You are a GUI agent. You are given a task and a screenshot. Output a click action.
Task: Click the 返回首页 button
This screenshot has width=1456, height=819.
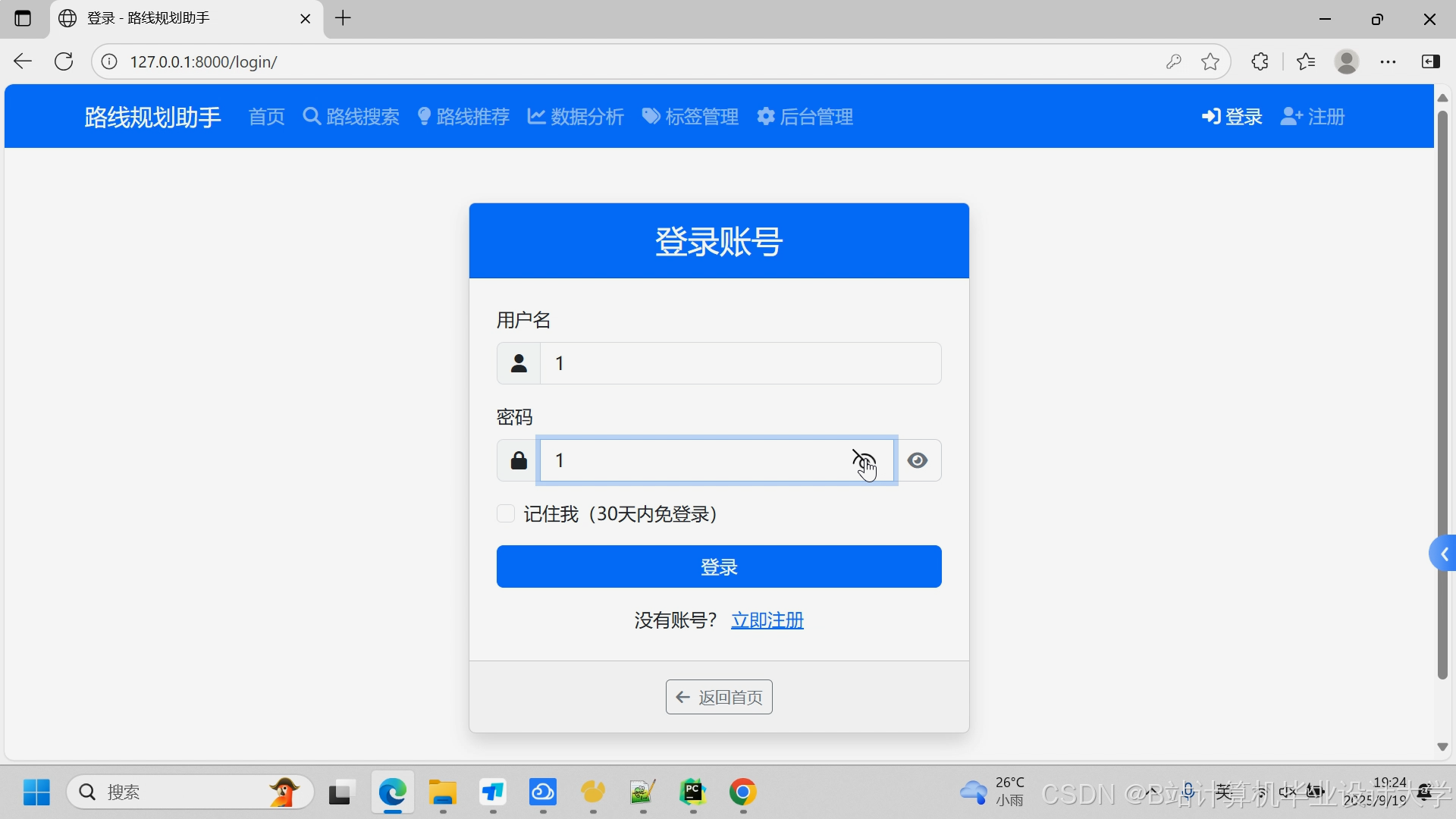coord(719,697)
